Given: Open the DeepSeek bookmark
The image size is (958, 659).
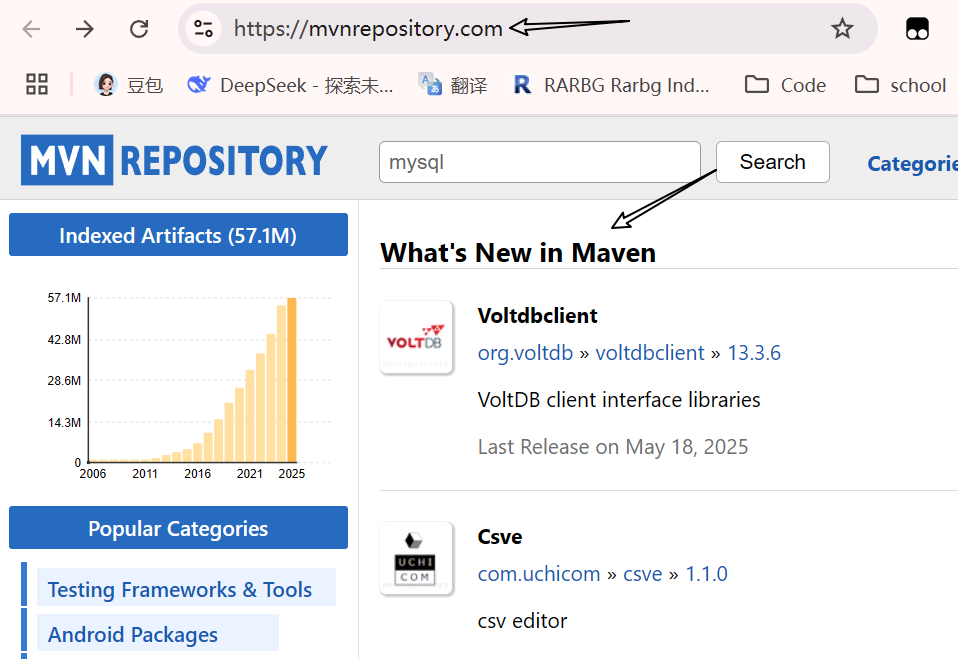Looking at the screenshot, I should 290,85.
